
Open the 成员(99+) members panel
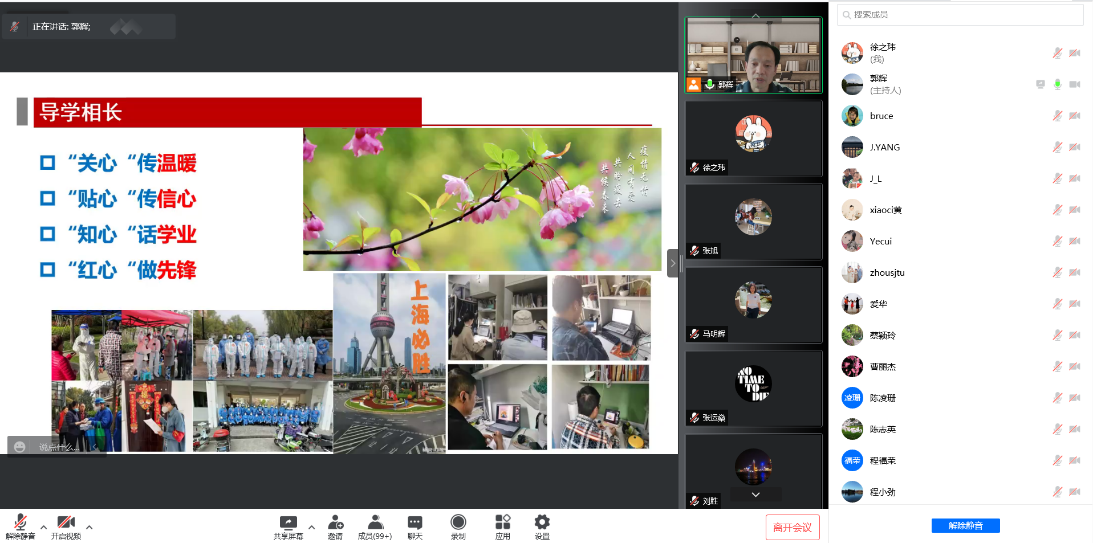point(375,524)
